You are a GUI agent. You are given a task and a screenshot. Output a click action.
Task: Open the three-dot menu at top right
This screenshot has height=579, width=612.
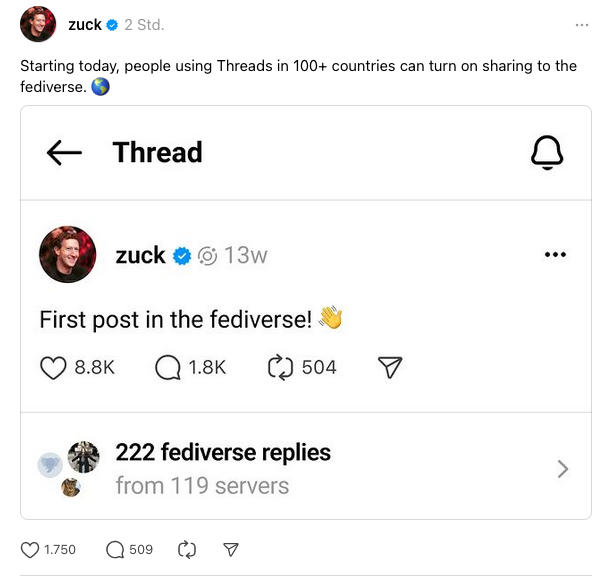[582, 24]
